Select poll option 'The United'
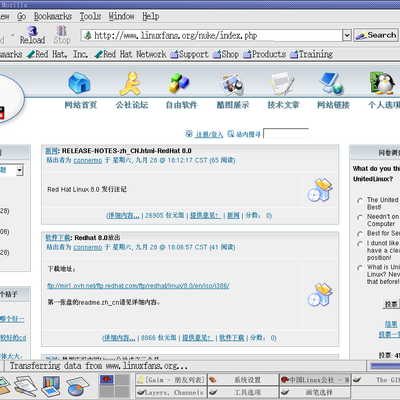The height and width of the screenshot is (400, 400). [360, 200]
